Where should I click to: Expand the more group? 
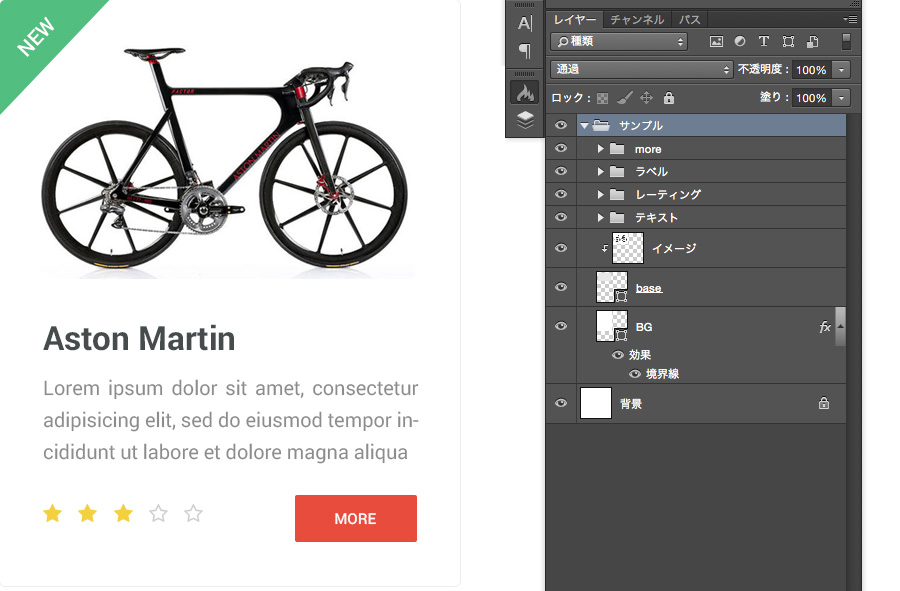600,149
